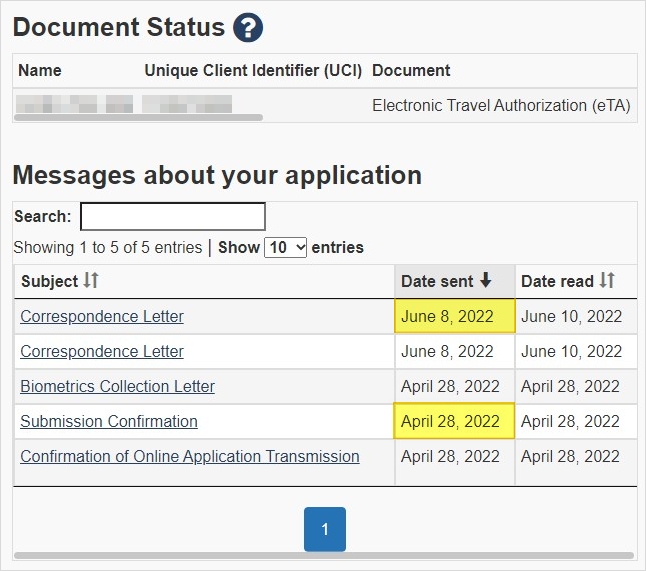
Task: Open the first Correspondence Letter link
Action: pos(102,316)
